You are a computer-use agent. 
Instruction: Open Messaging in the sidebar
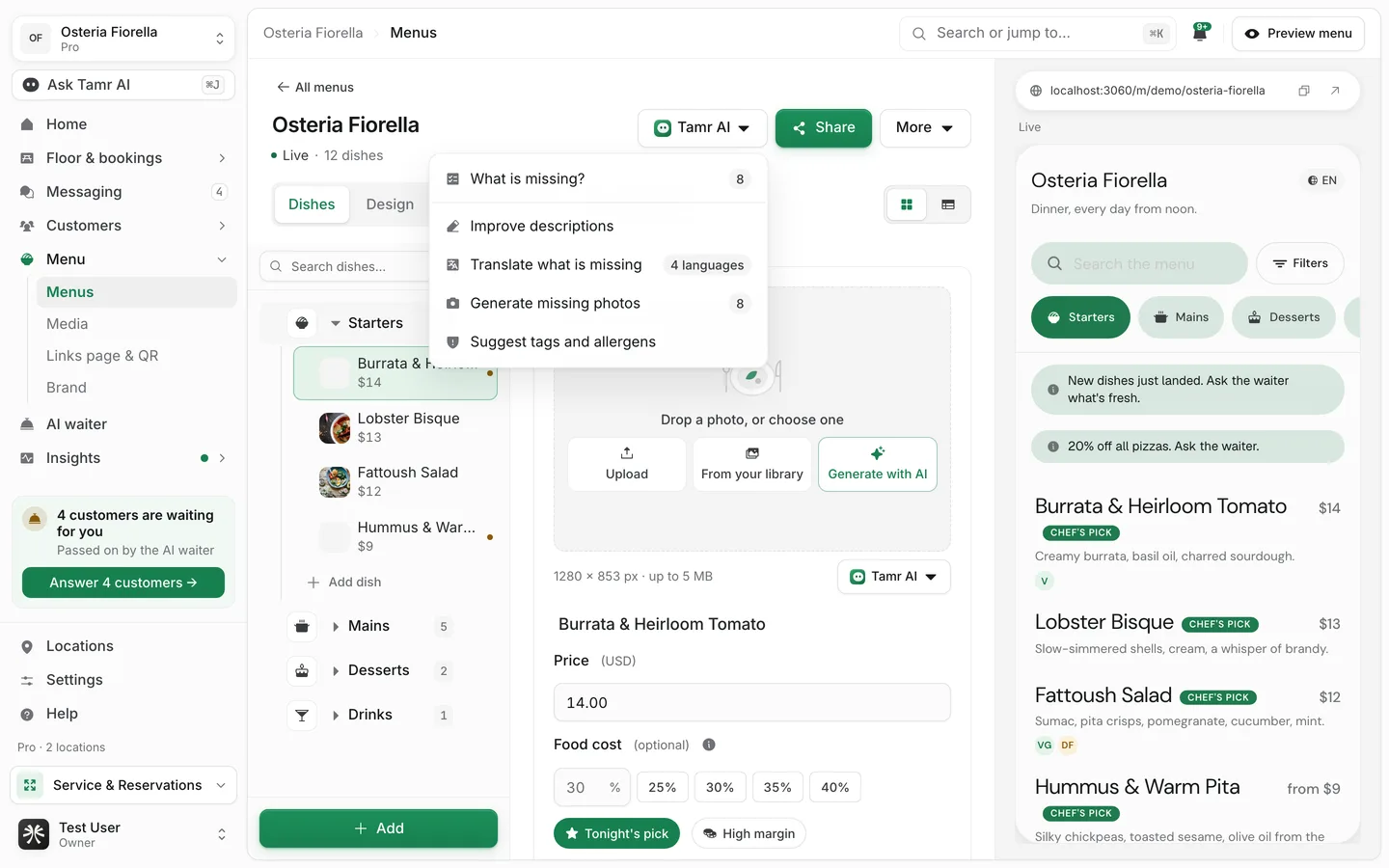[123, 192]
